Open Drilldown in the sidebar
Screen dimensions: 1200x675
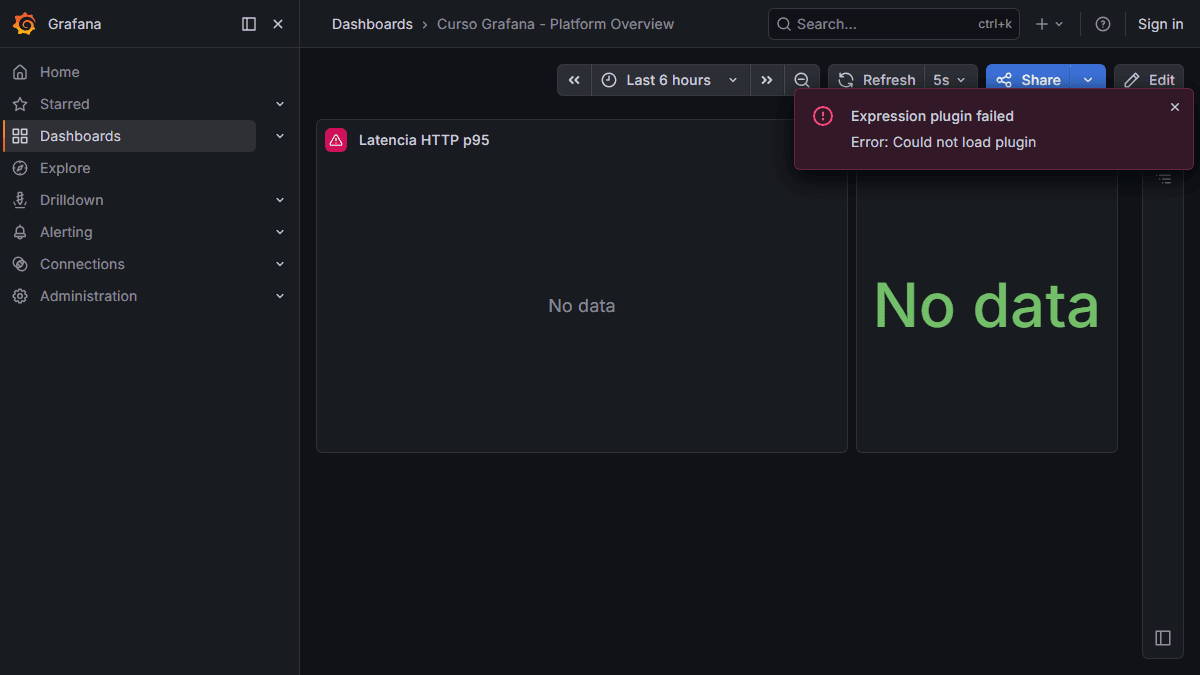pyautogui.click(x=72, y=200)
